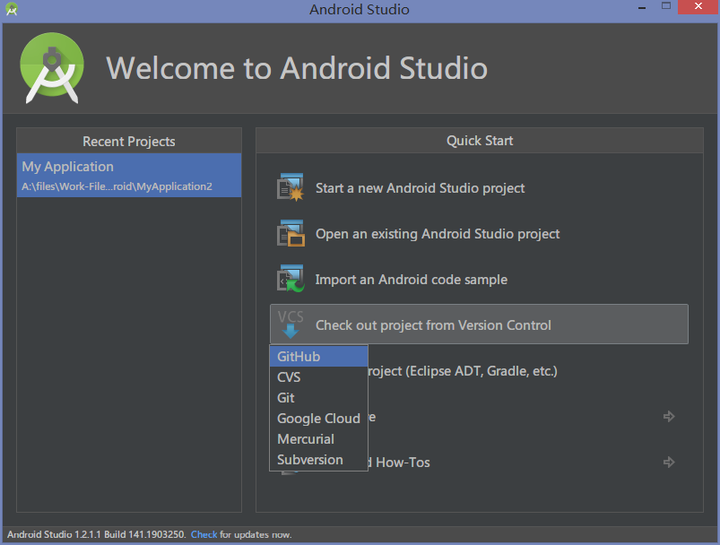Click the new Android Studio project icon
Image resolution: width=720 pixels, height=545 pixels.
[290, 187]
